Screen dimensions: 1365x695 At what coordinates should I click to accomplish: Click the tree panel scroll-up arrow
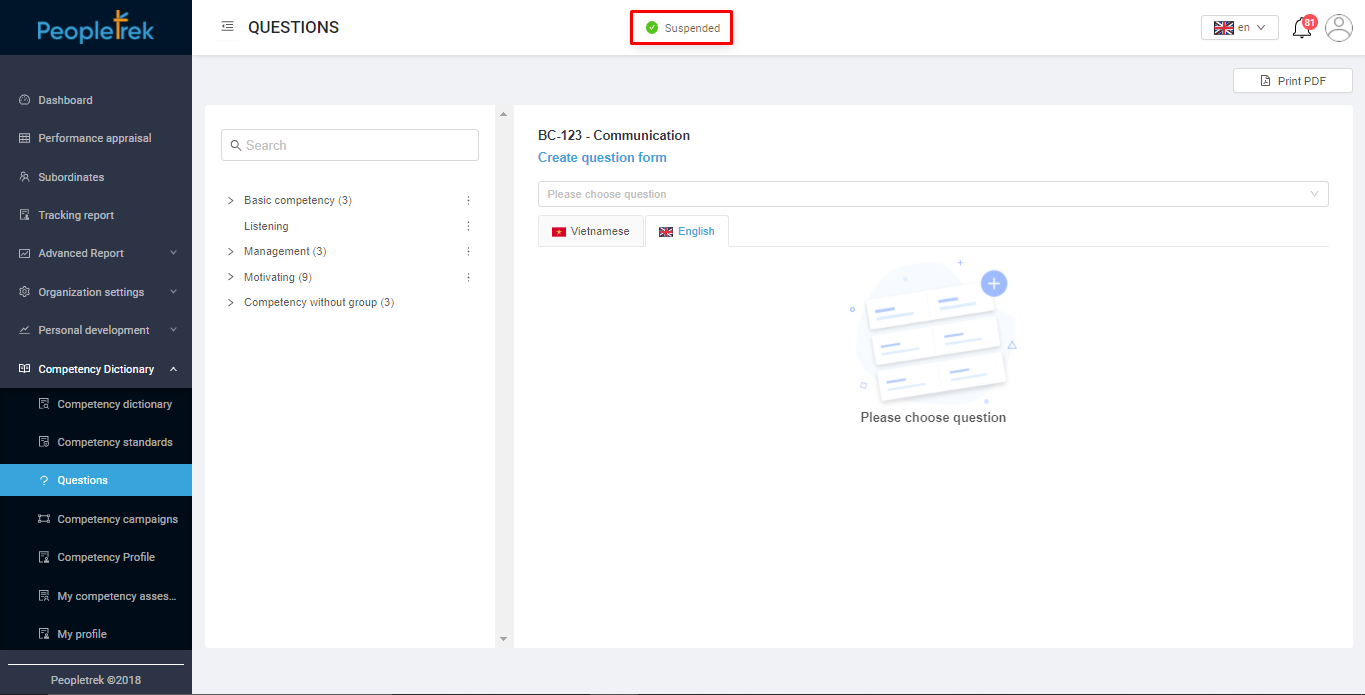[x=503, y=114]
